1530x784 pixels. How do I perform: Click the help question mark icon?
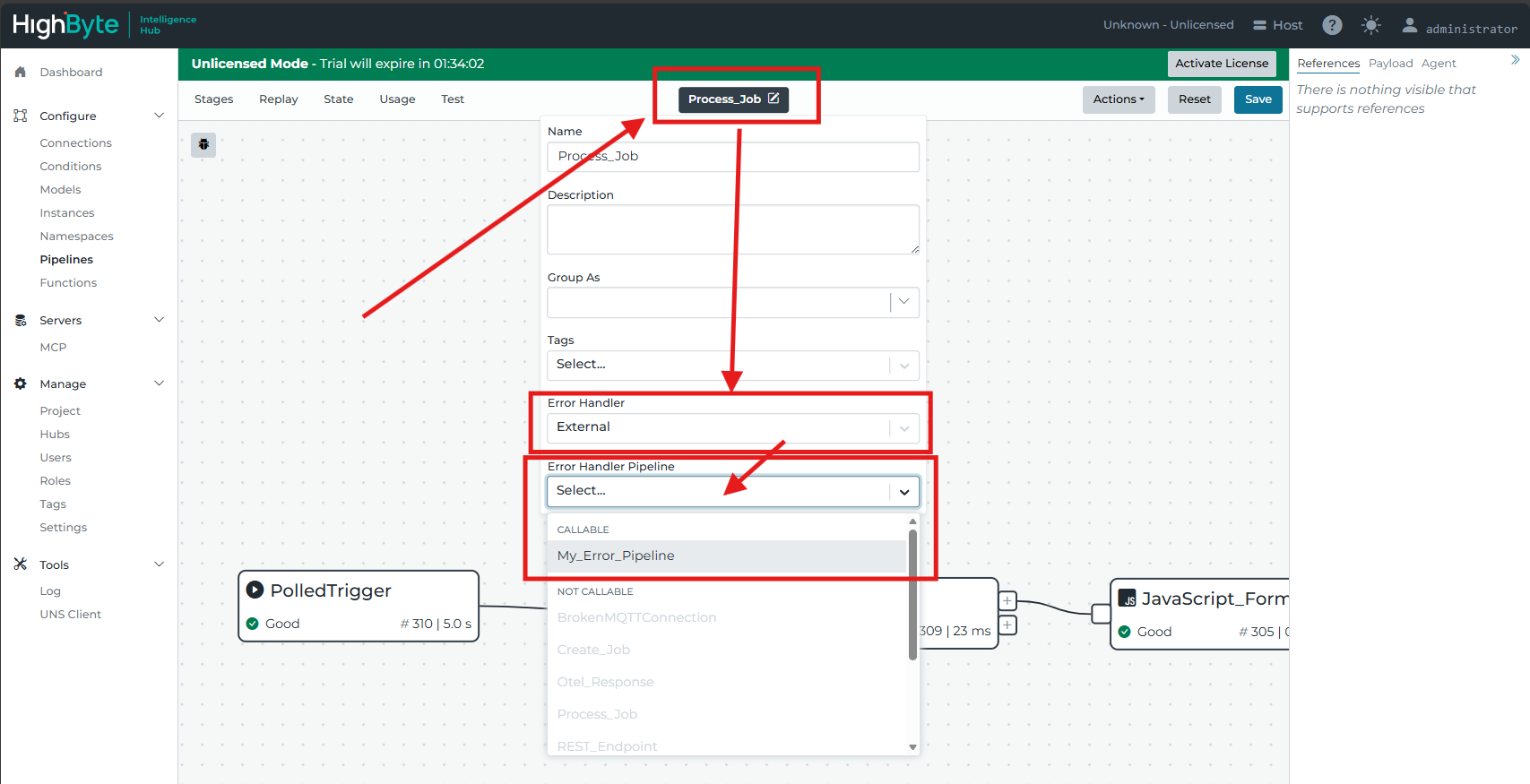[1332, 25]
